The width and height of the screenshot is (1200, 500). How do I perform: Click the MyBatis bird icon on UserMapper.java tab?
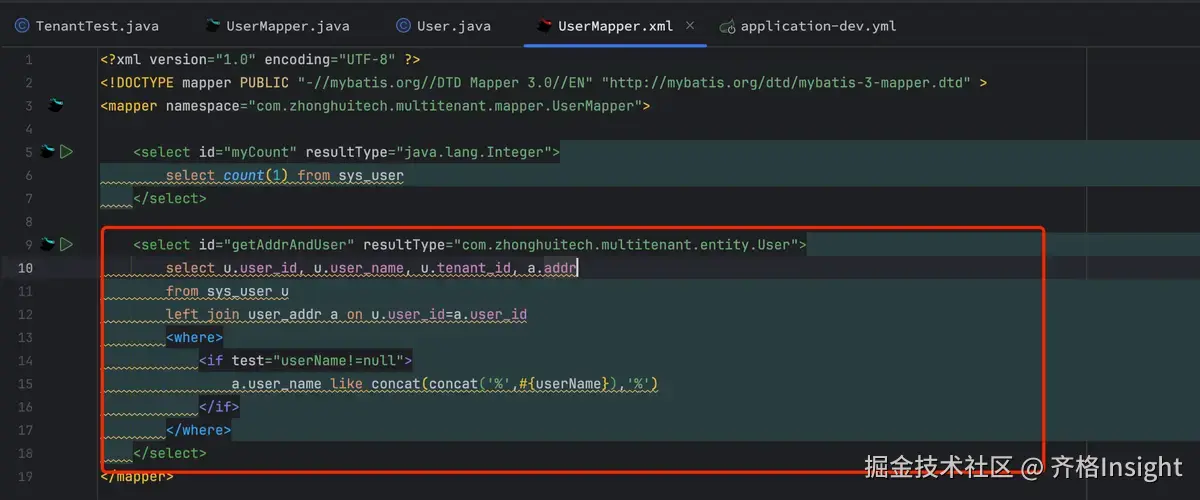211,26
